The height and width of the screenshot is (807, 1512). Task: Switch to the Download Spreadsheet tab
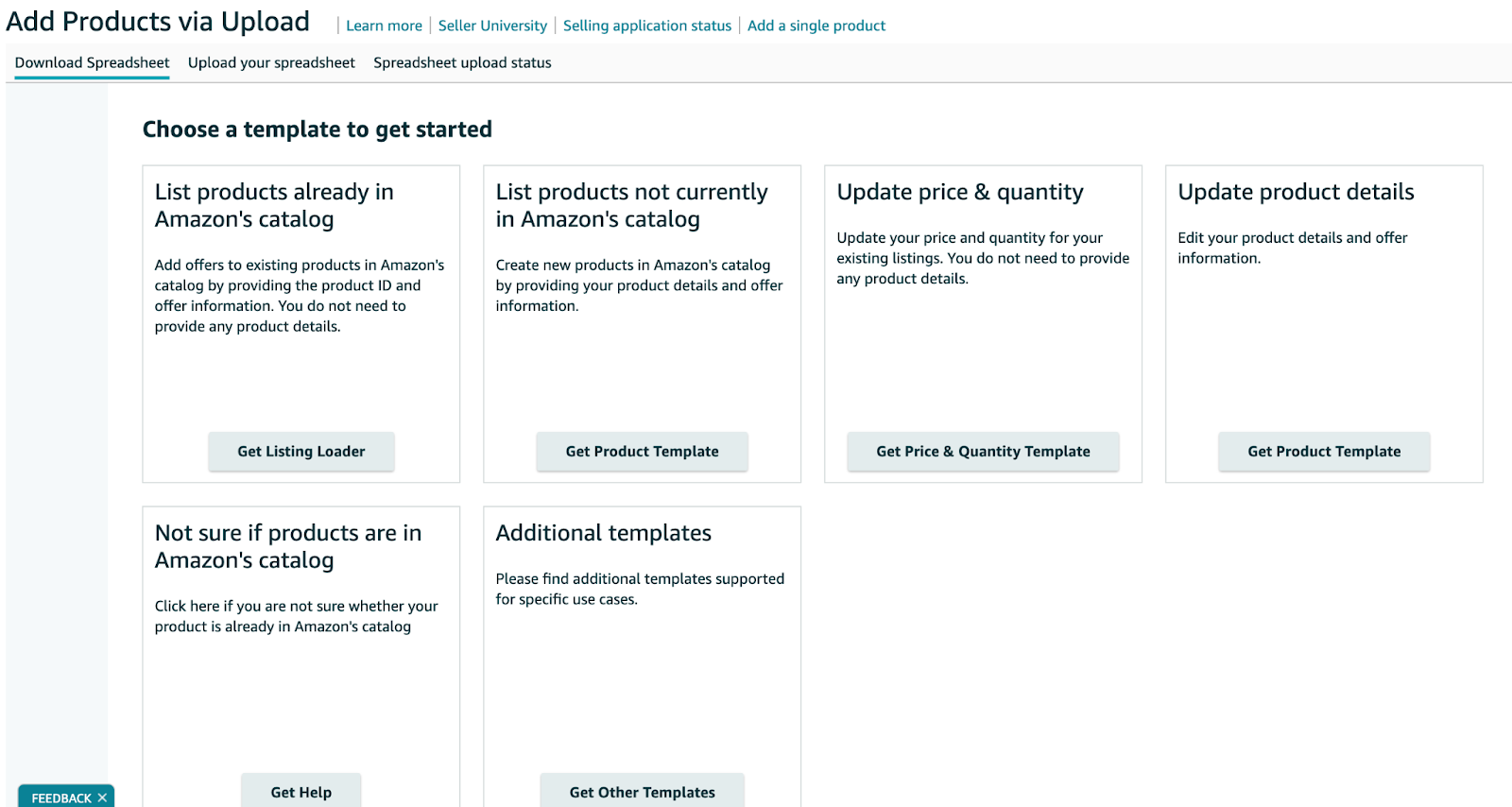click(x=91, y=62)
